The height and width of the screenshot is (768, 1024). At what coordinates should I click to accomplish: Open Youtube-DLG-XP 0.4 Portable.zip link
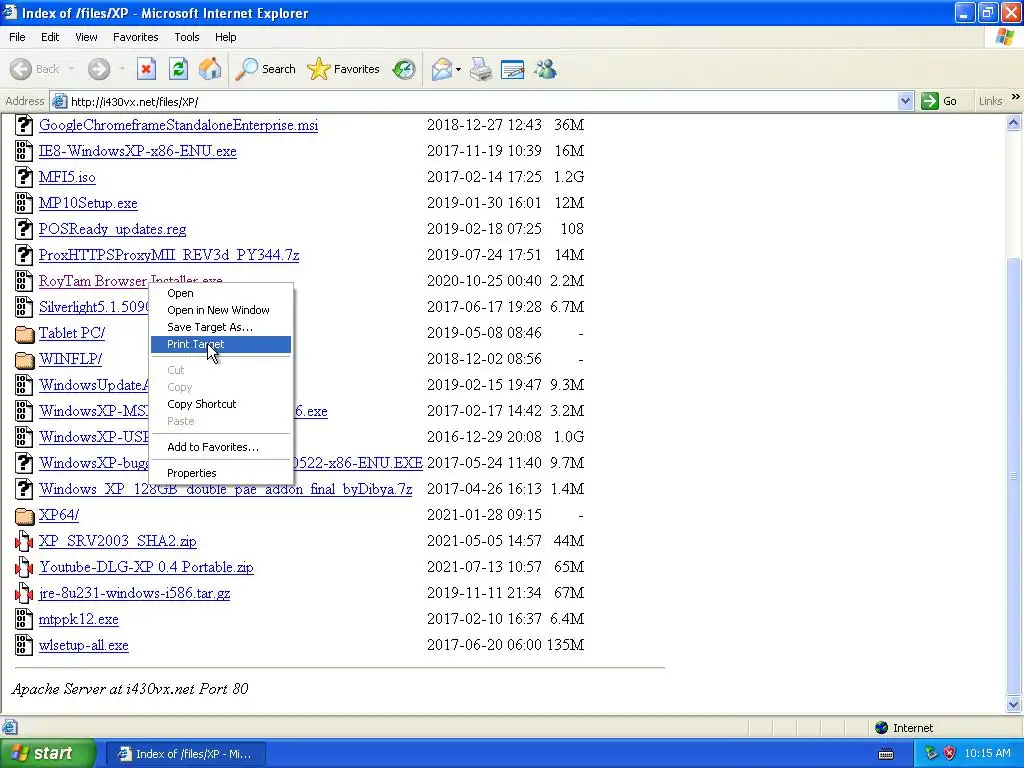[x=146, y=567]
